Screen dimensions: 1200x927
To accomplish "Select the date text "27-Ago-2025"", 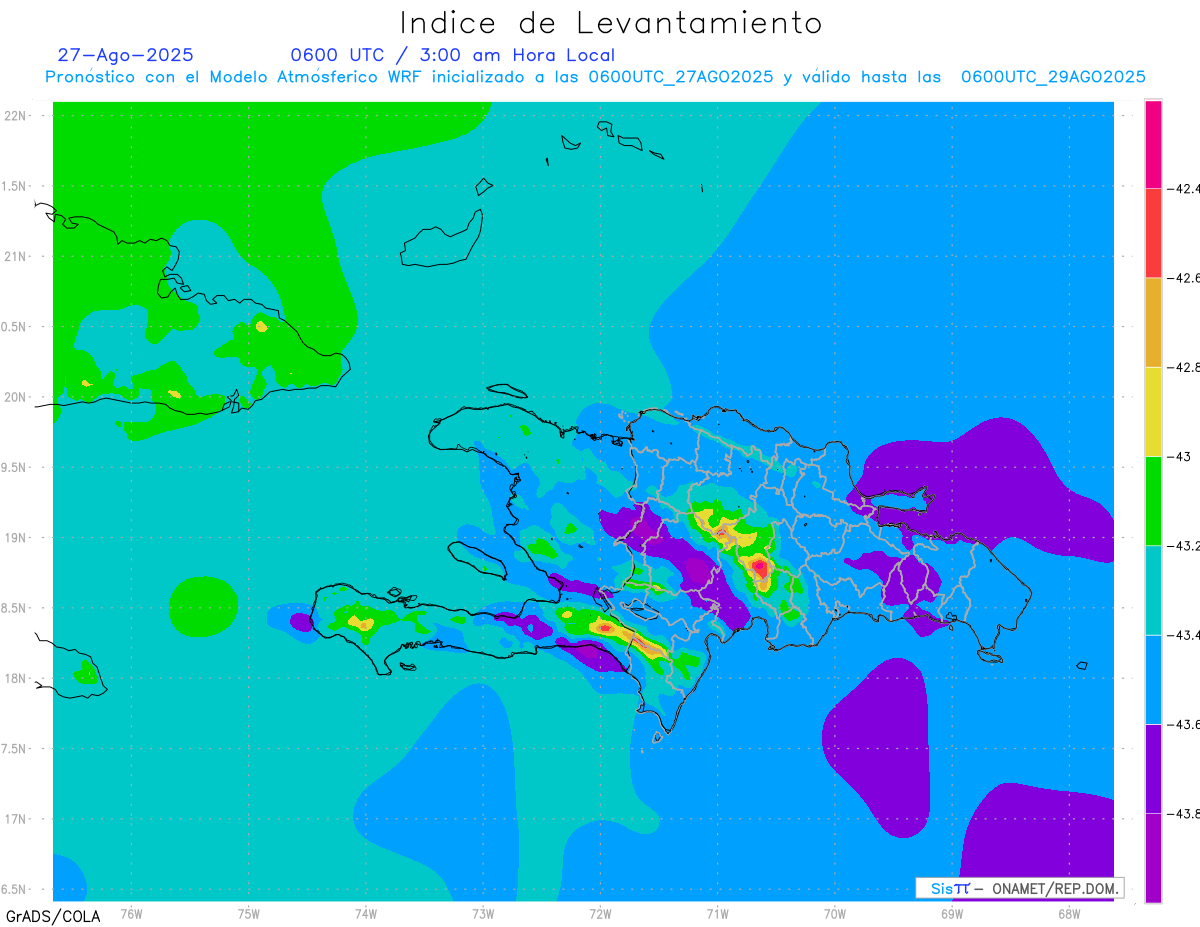I will point(125,55).
